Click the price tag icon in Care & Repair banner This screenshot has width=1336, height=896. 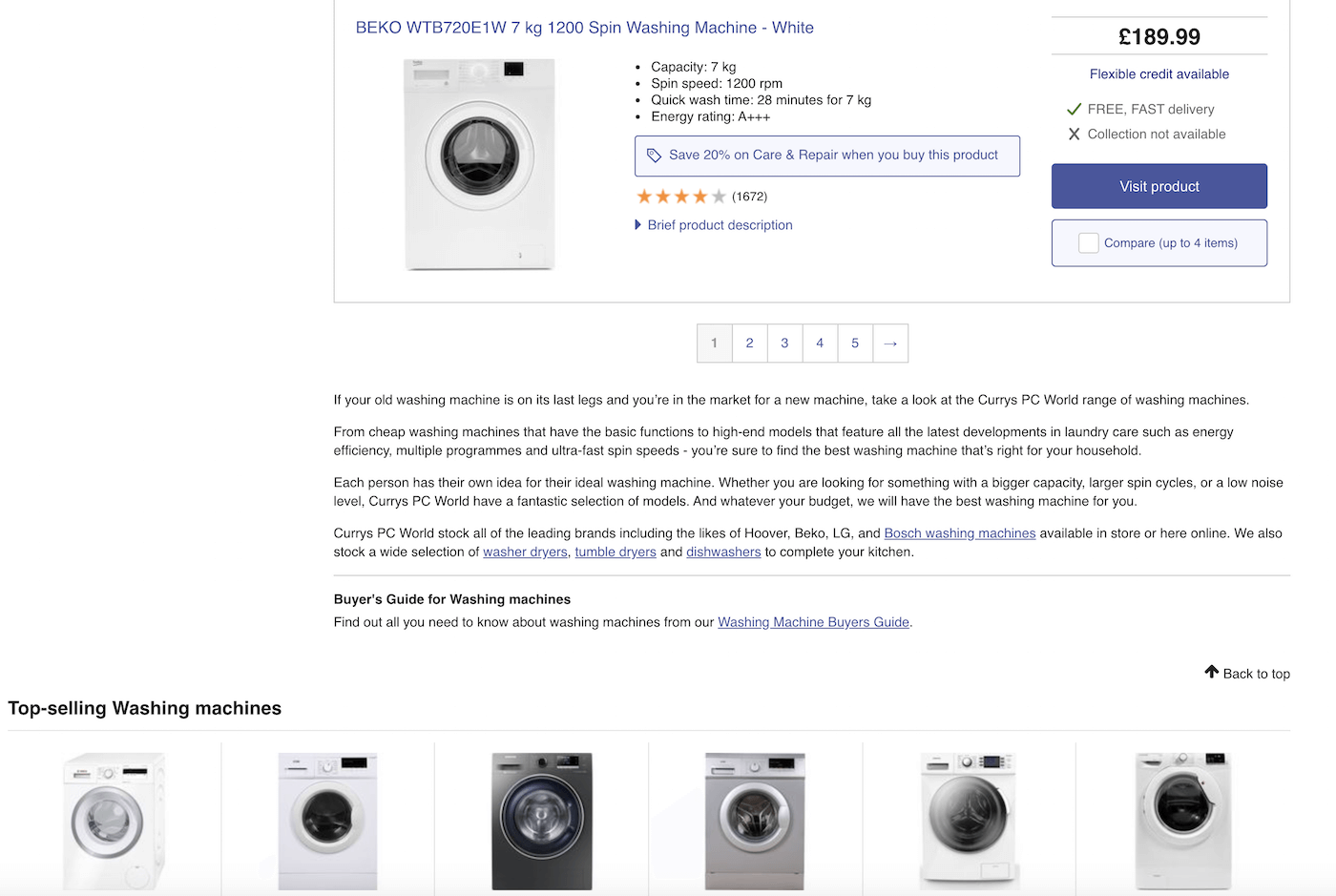point(654,156)
